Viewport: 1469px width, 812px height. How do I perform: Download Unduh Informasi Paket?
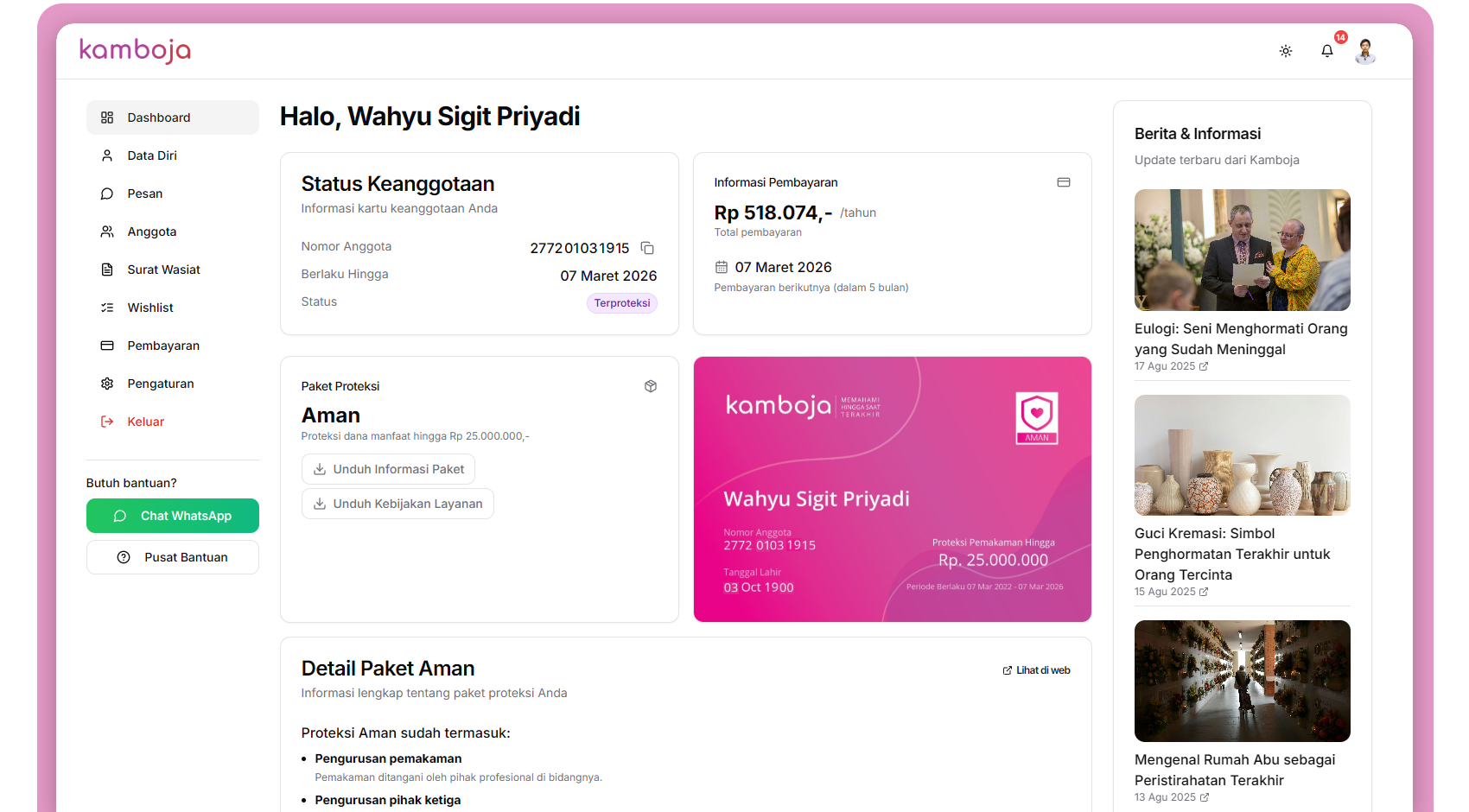[388, 469]
